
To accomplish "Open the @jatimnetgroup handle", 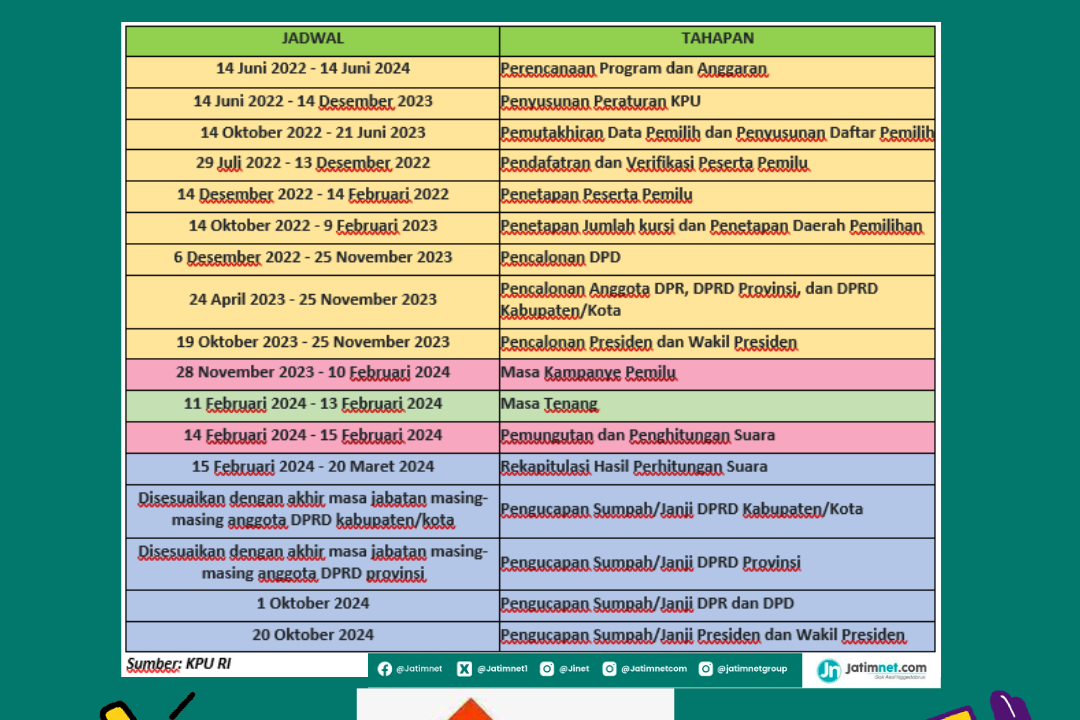I will [752, 669].
